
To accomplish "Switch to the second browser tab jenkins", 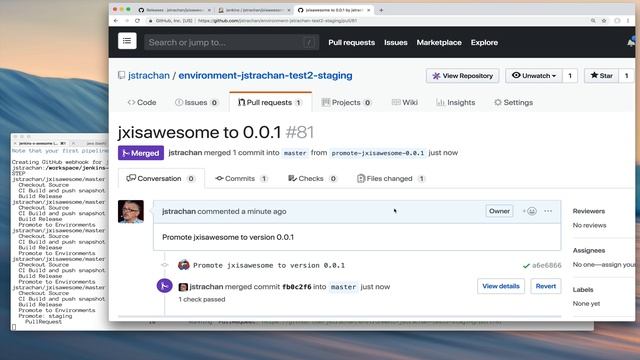I will tap(253, 10).
